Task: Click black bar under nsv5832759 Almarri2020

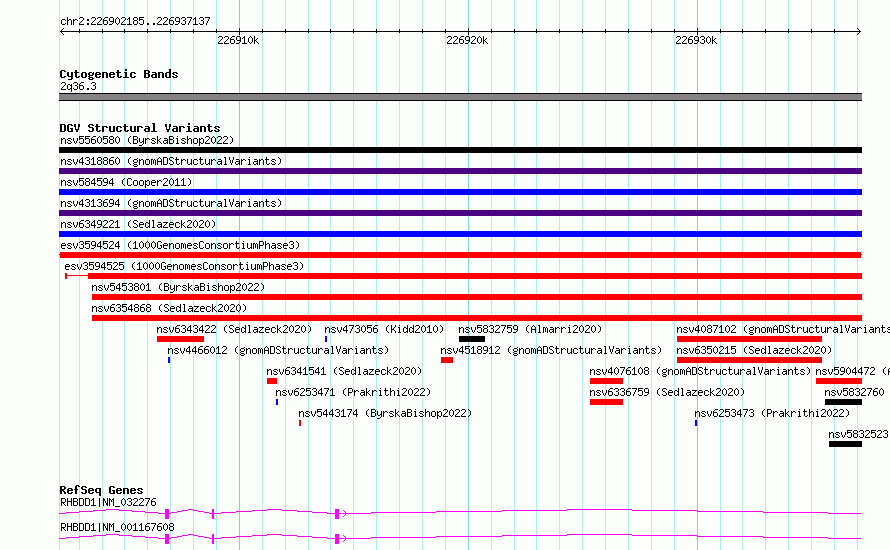Action: click(x=472, y=339)
